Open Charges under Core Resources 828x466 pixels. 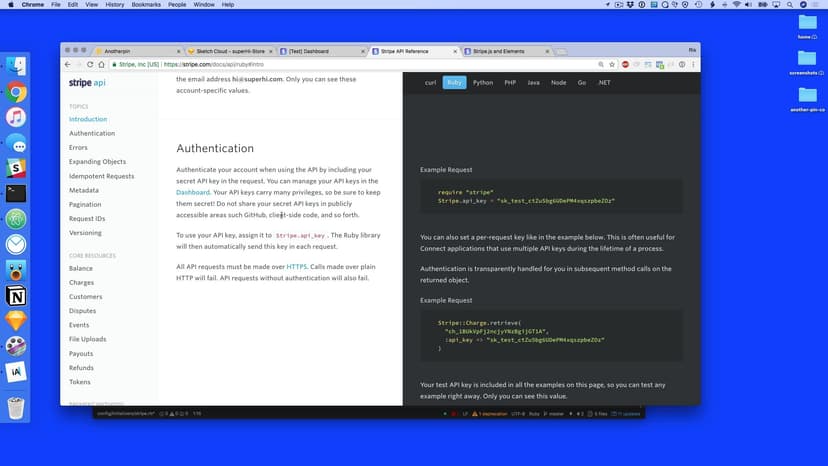click(x=82, y=283)
